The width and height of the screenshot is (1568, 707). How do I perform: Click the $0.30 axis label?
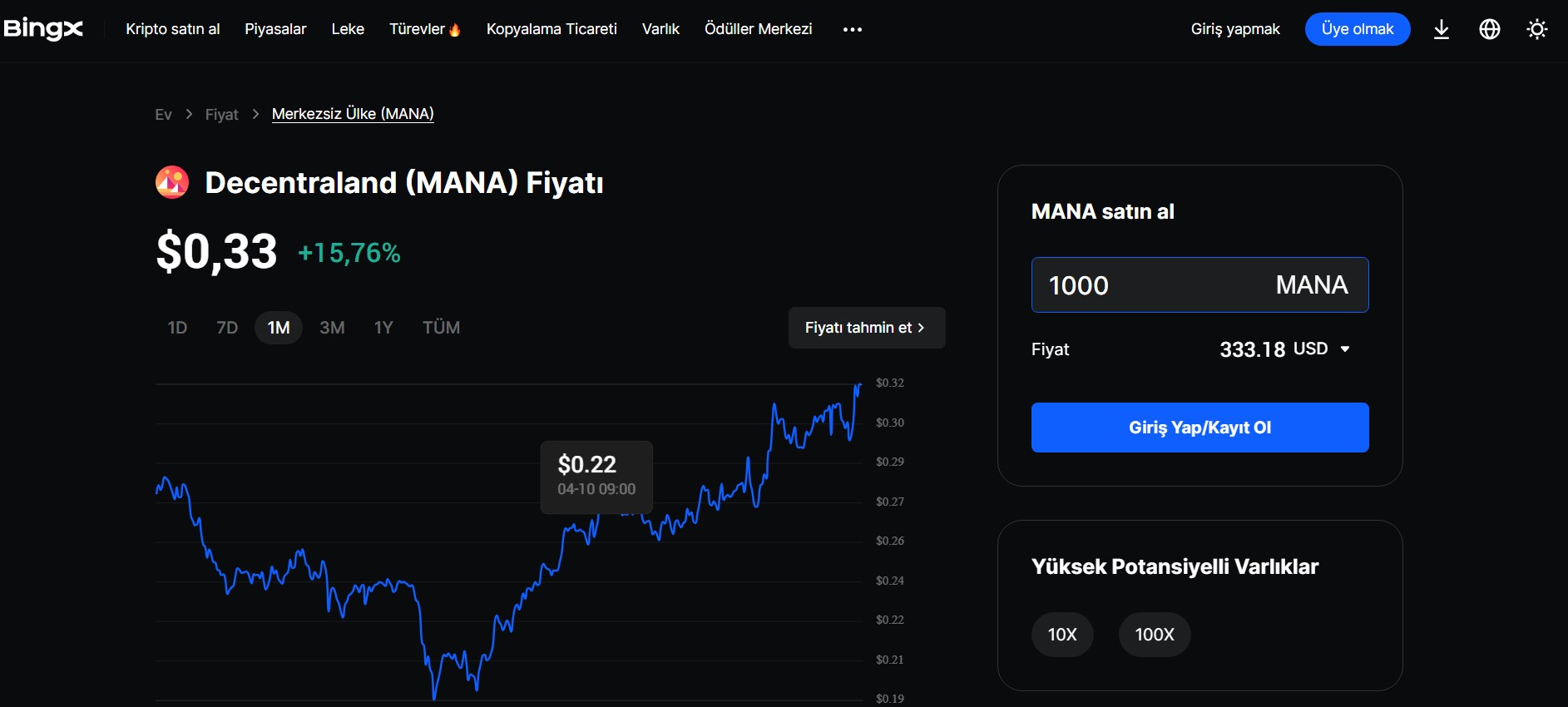889,423
